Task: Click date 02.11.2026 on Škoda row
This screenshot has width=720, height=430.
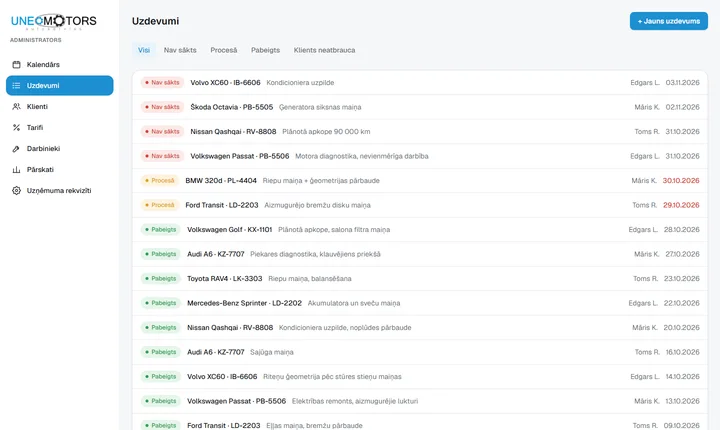Action: 682,107
